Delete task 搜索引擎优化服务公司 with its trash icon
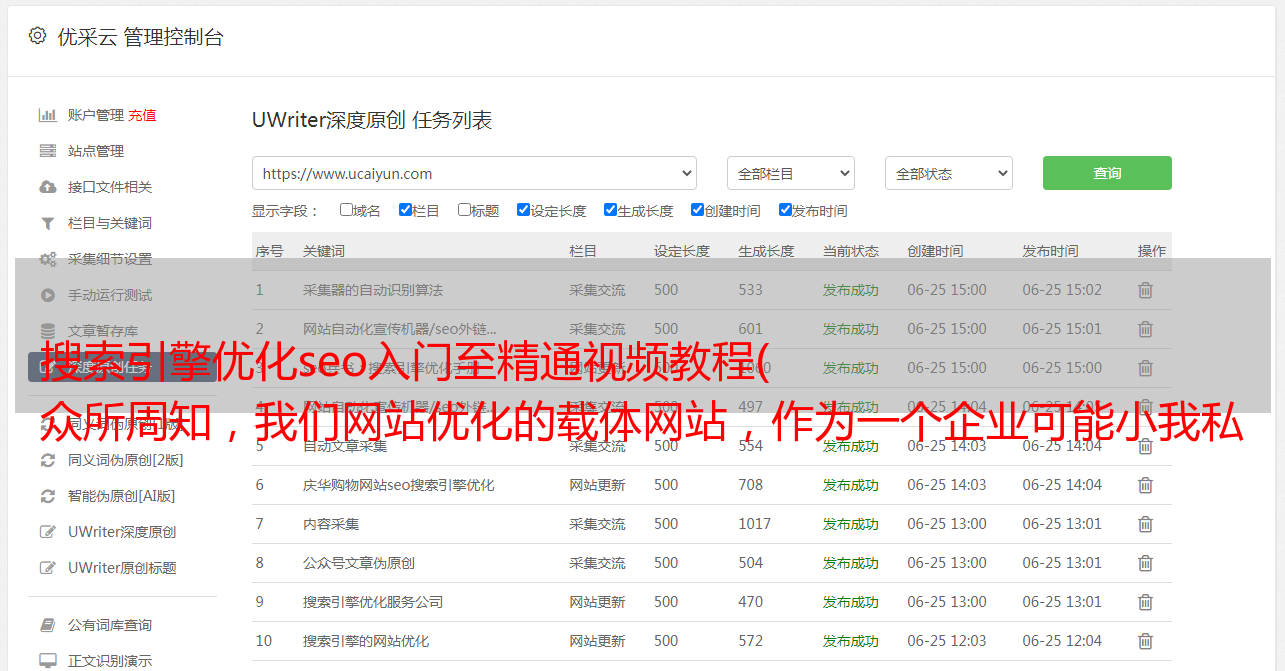The image size is (1285, 671). (x=1146, y=602)
